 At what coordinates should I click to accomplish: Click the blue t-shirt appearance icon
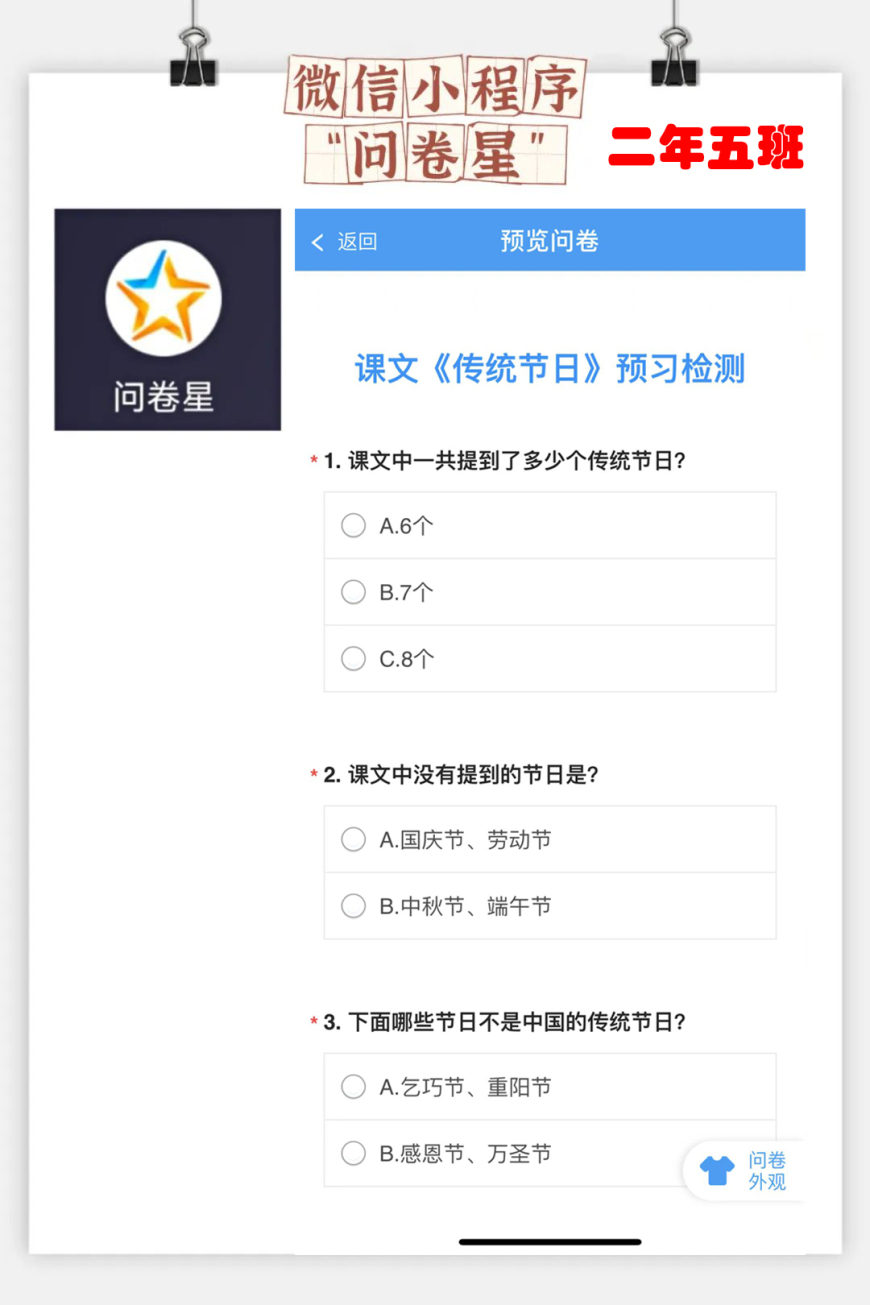coord(717,1170)
